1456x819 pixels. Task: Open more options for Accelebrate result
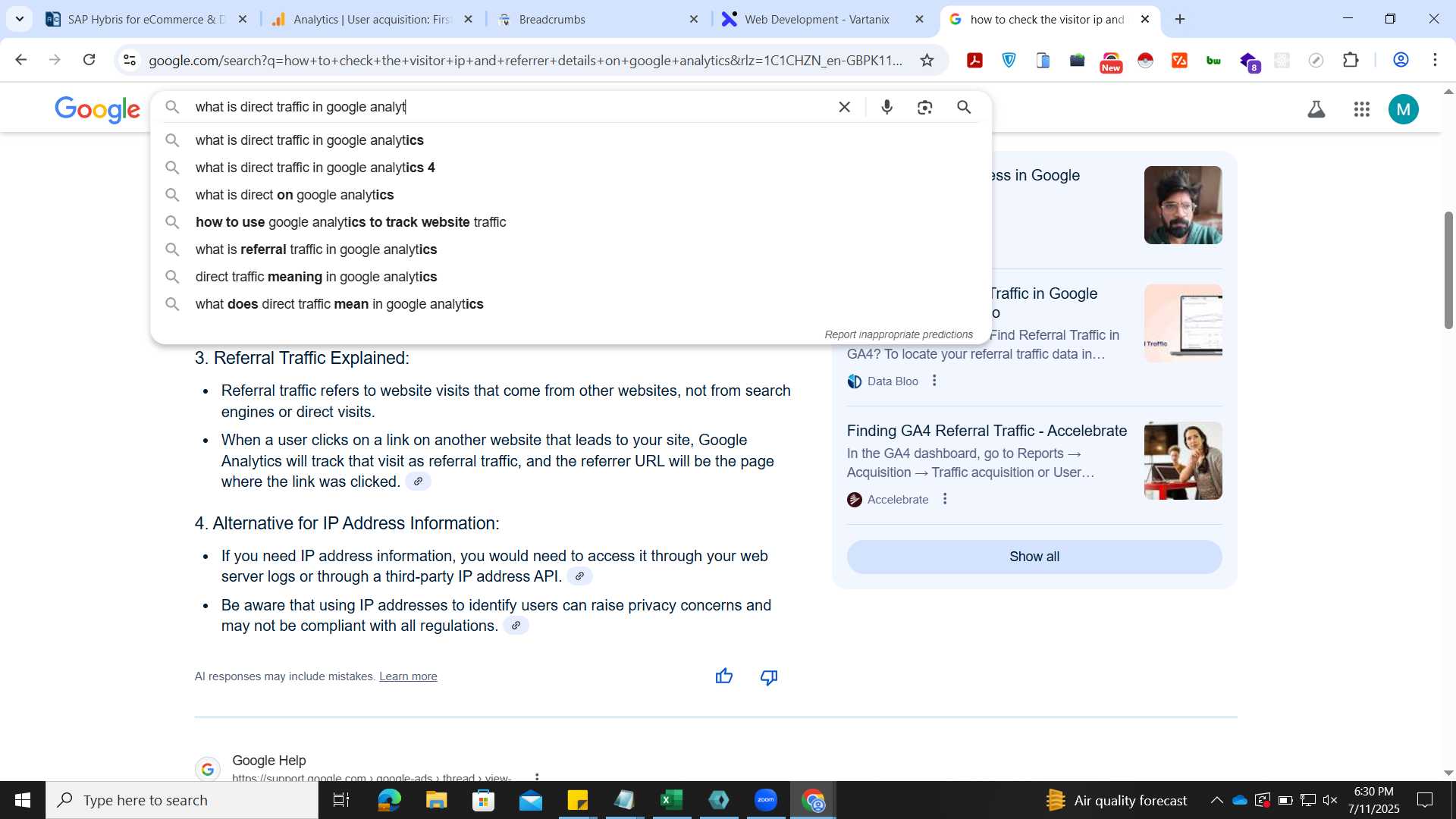pos(945,499)
